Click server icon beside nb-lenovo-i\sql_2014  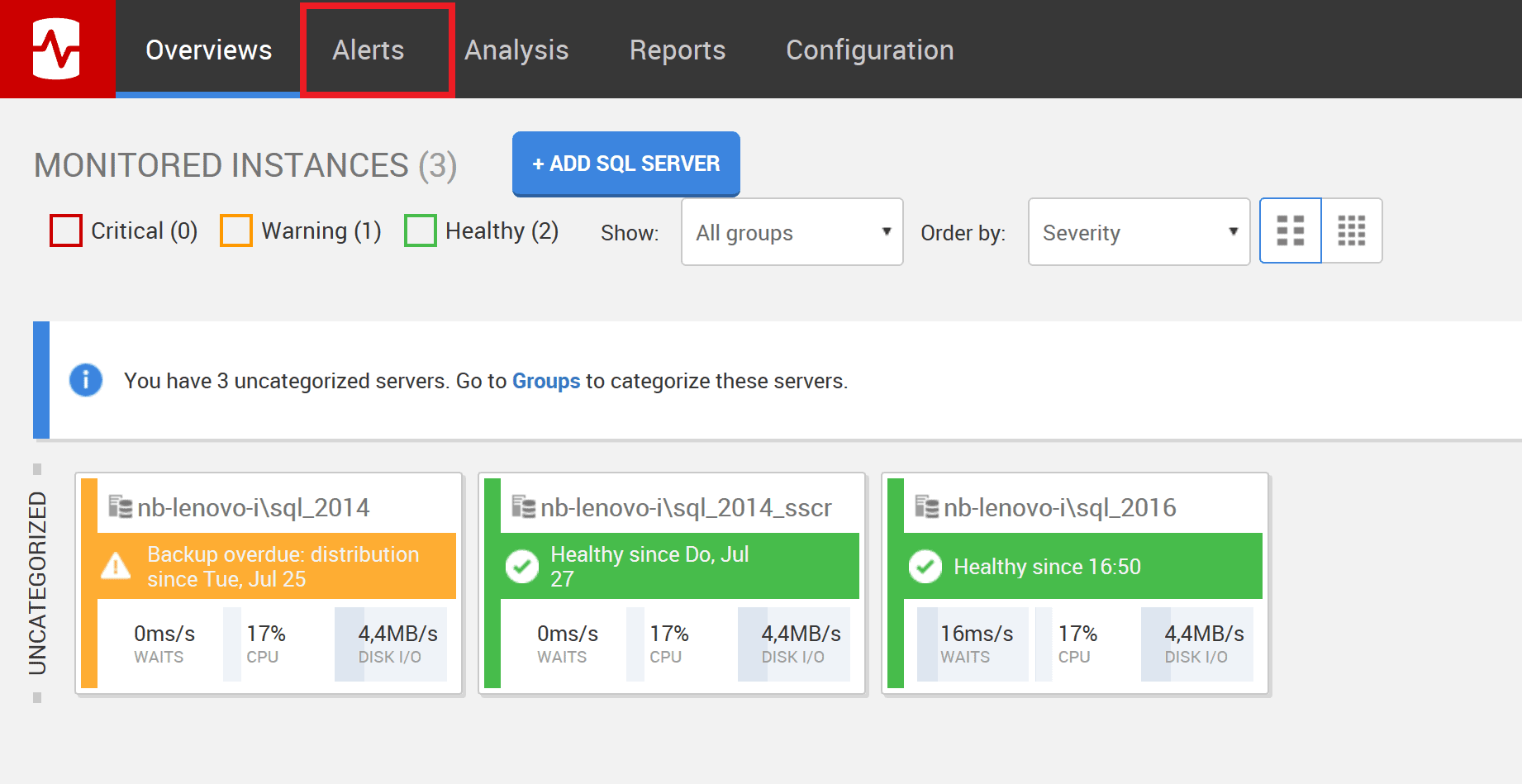click(x=121, y=506)
